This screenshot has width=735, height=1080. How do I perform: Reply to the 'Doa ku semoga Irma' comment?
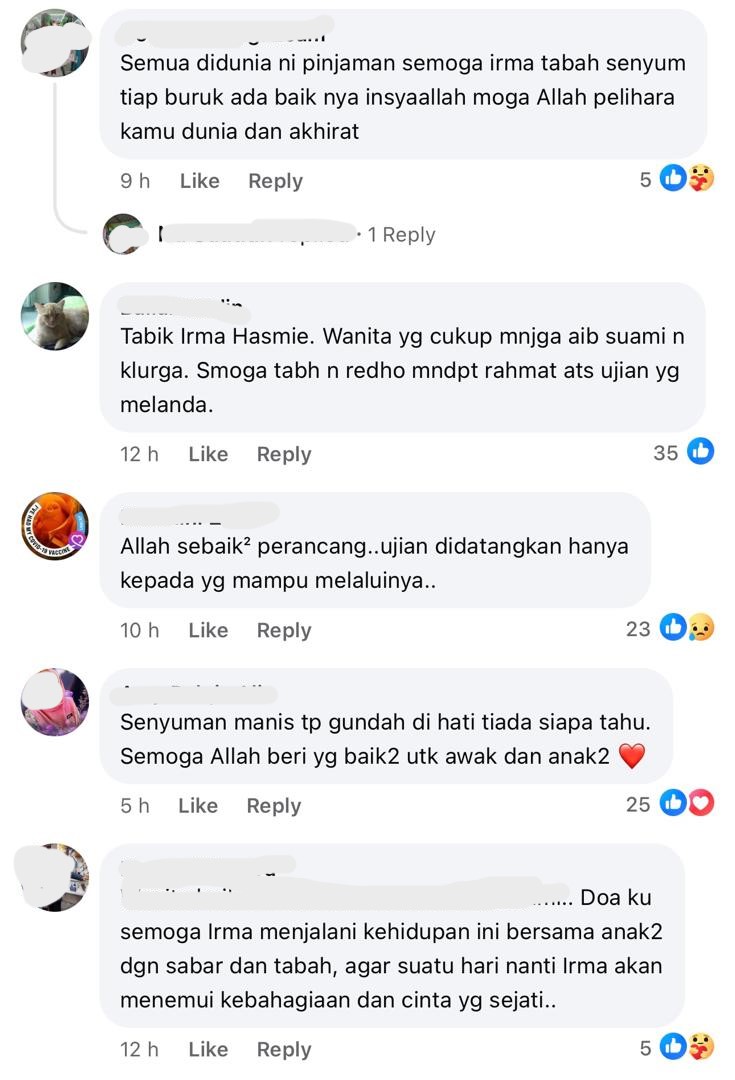284,1050
